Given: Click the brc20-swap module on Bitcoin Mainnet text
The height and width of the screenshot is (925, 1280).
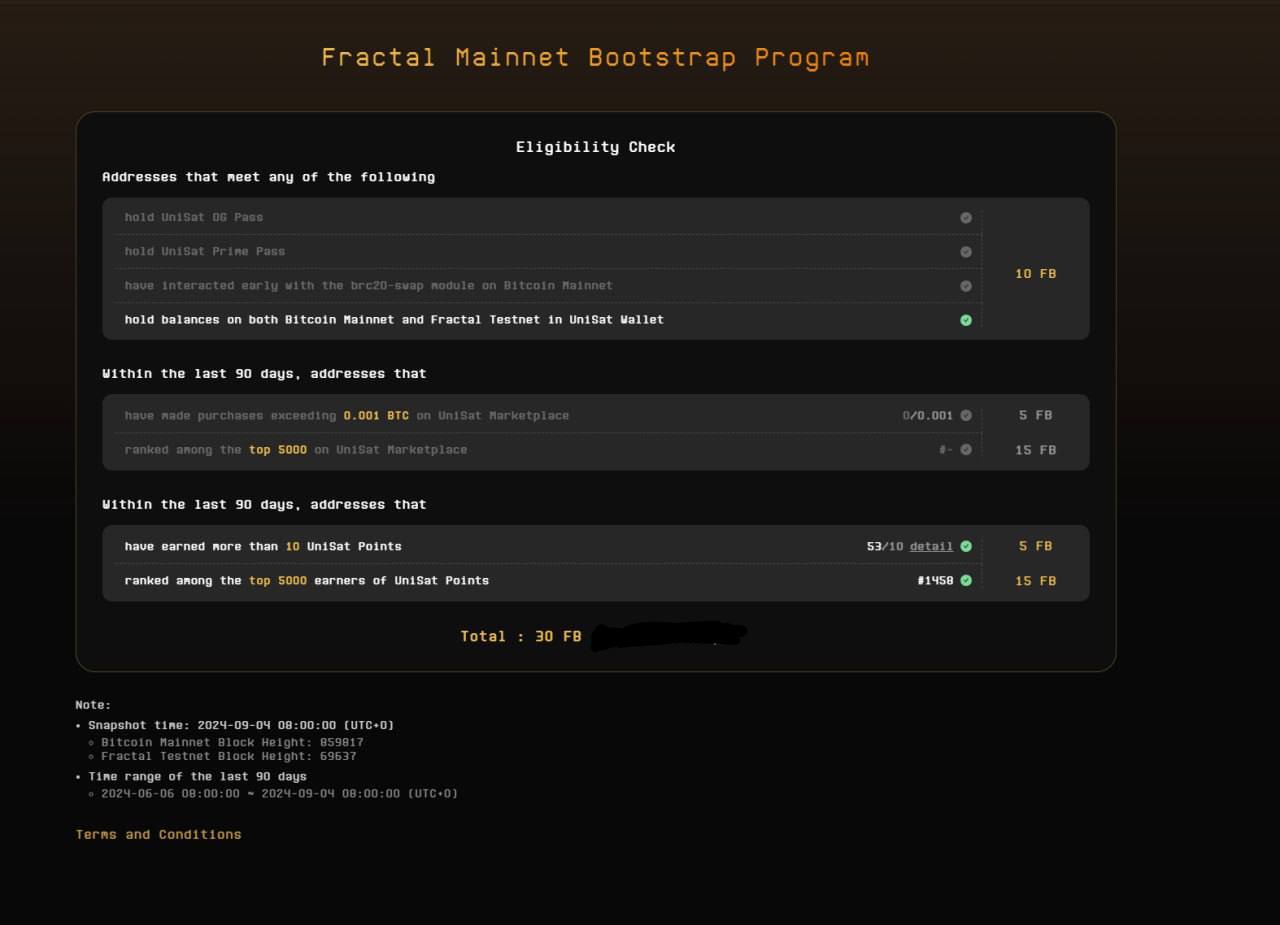Looking at the screenshot, I should click(x=369, y=286).
